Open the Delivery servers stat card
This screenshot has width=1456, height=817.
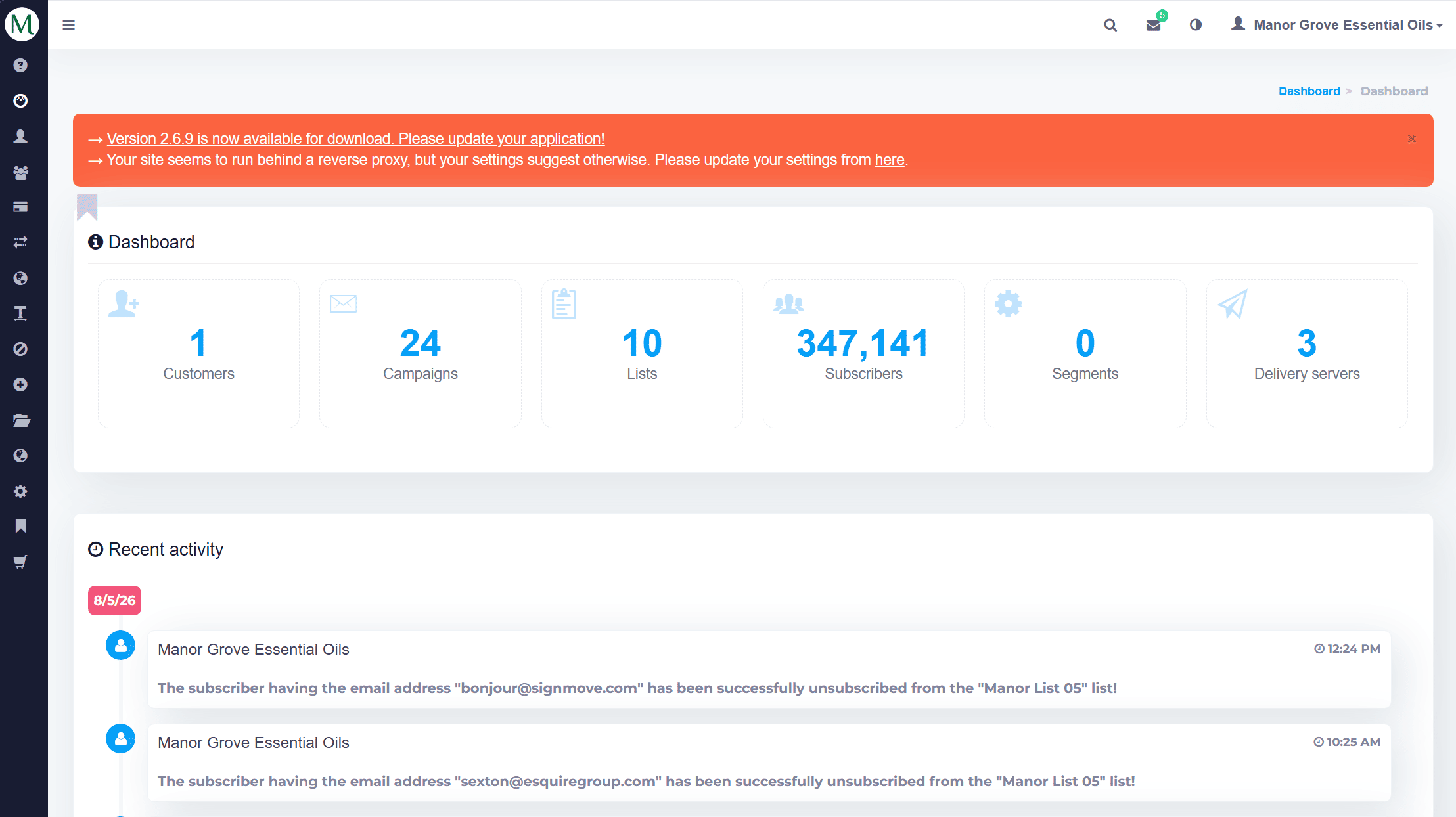tap(1307, 353)
